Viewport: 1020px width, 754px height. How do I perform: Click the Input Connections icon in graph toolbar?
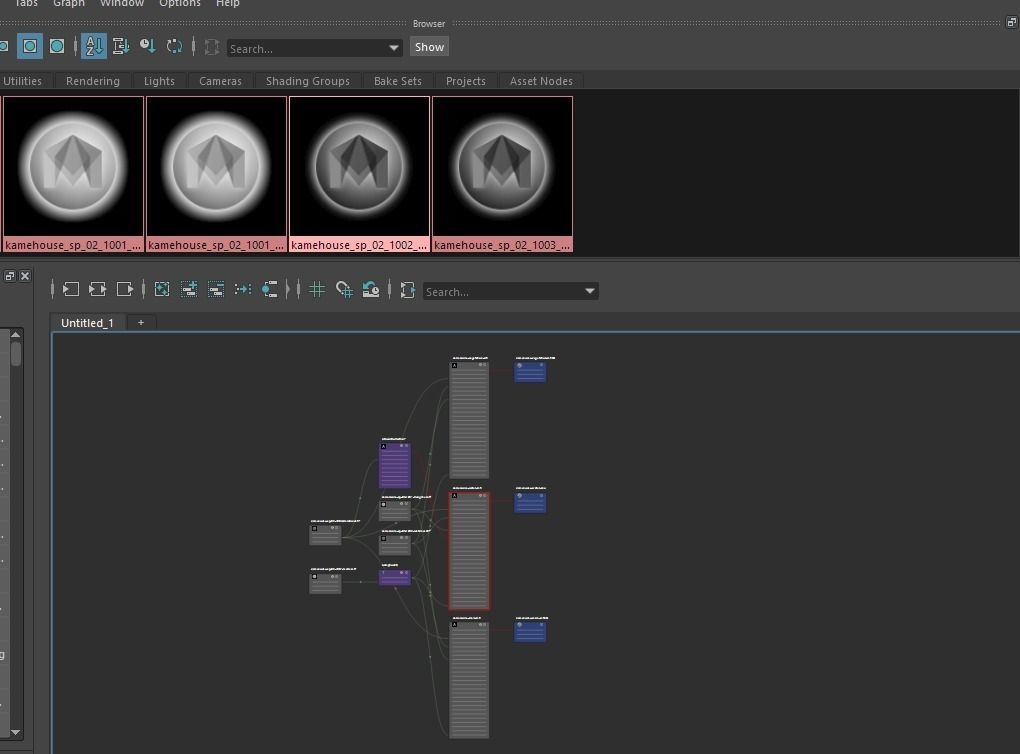71,289
